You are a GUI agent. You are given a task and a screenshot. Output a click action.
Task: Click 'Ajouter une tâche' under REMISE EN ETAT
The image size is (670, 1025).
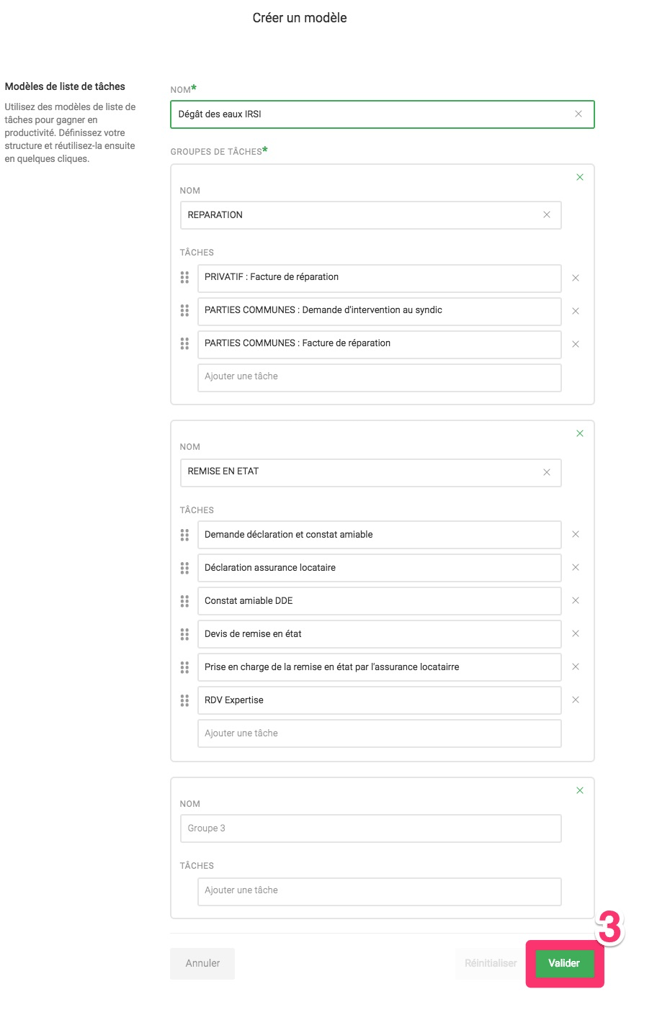(x=379, y=734)
